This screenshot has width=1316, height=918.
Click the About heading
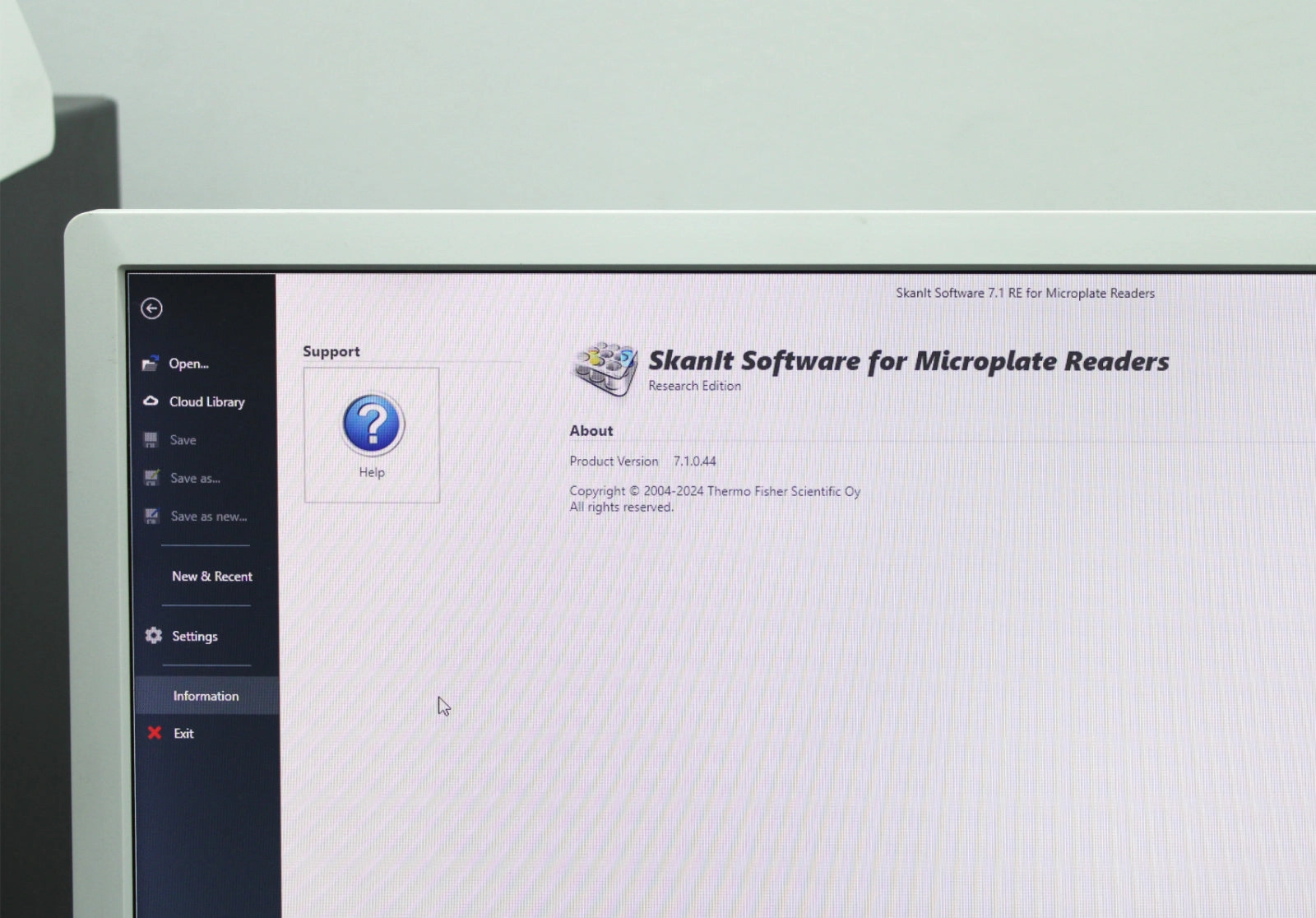(x=591, y=431)
